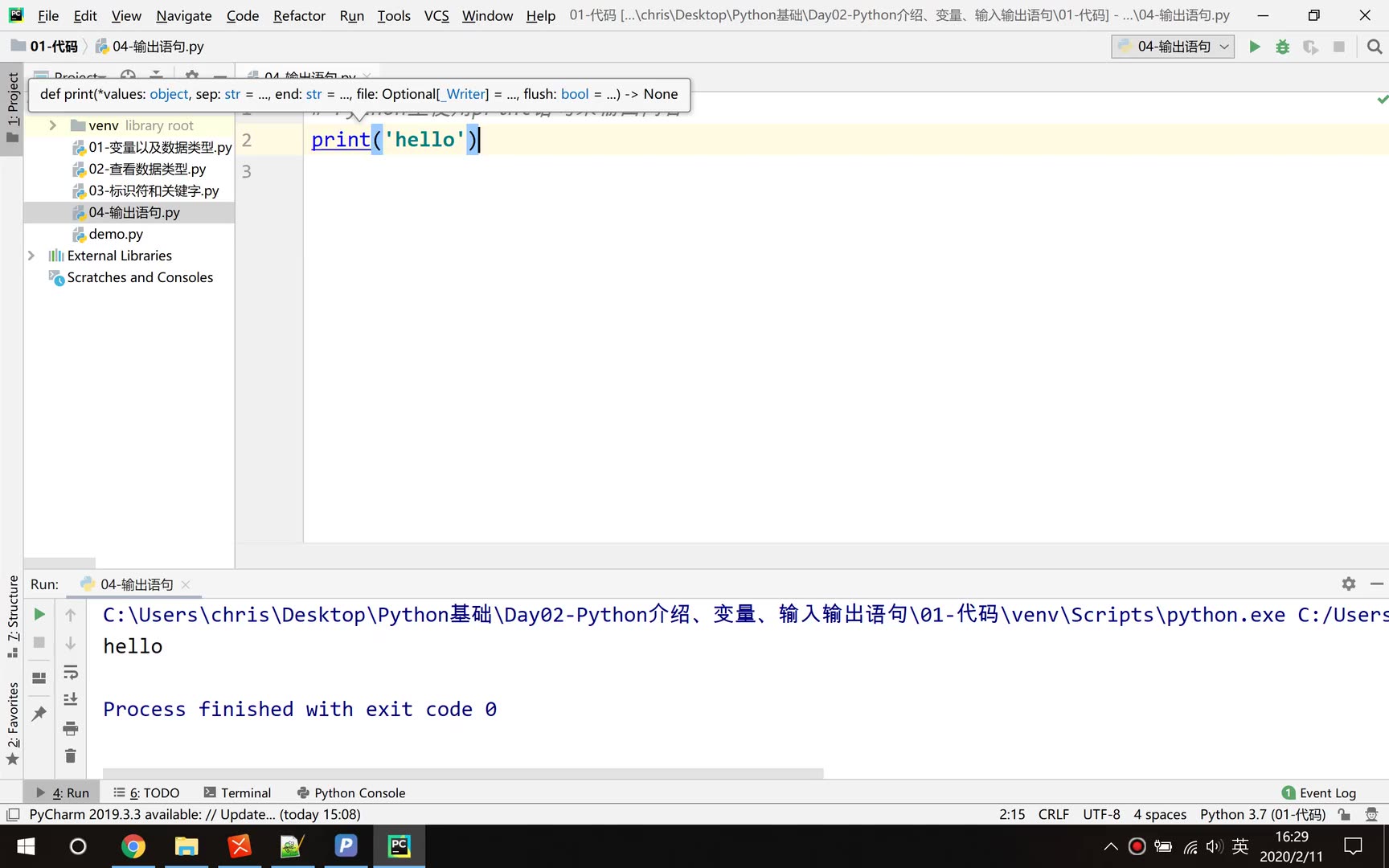
Task: Open the cursor position 2:15 indicator
Action: 1012,815
